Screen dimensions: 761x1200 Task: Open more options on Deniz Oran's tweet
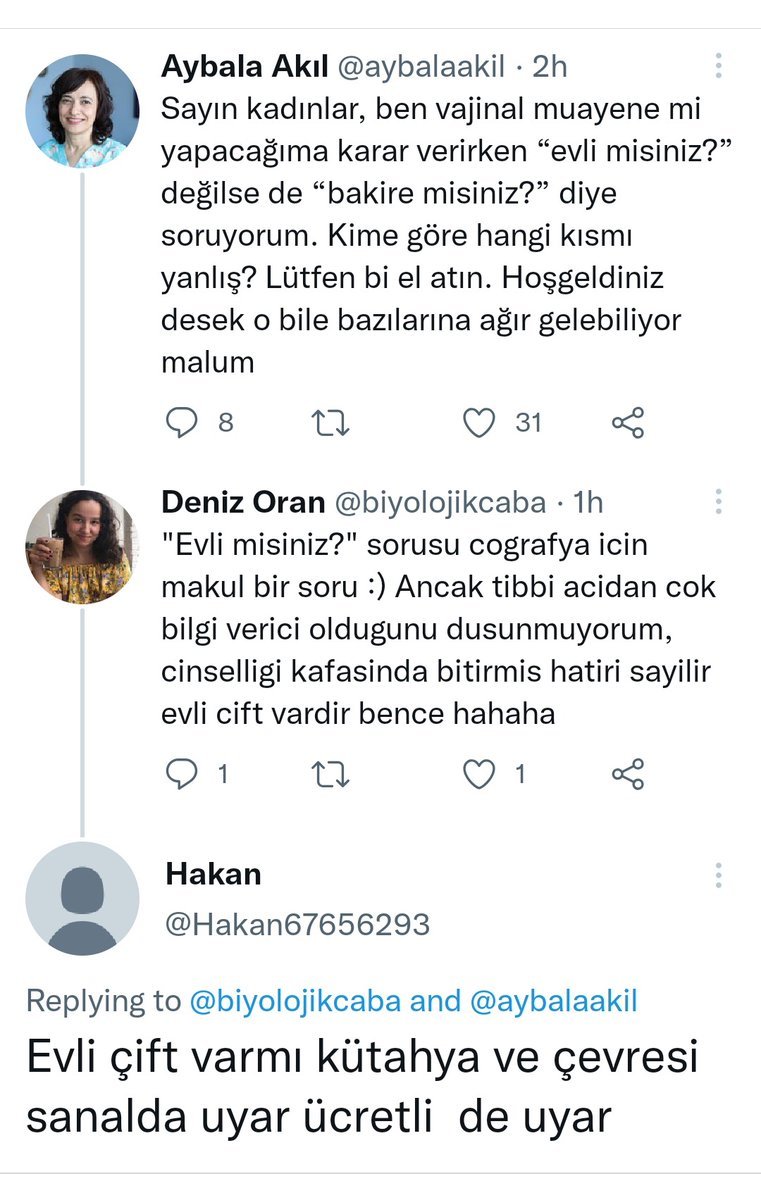click(x=719, y=501)
